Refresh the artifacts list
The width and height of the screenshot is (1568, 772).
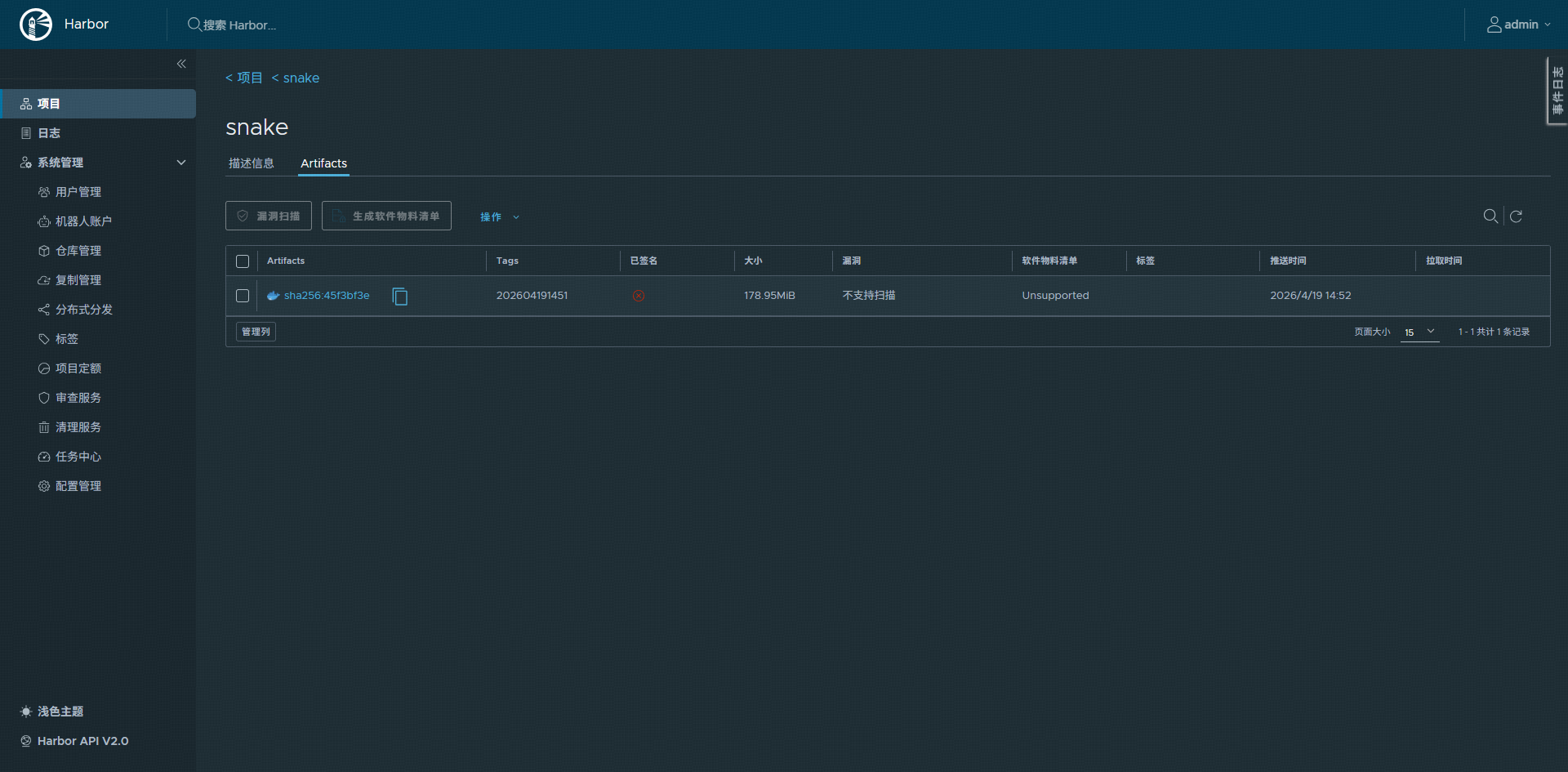pos(1517,216)
